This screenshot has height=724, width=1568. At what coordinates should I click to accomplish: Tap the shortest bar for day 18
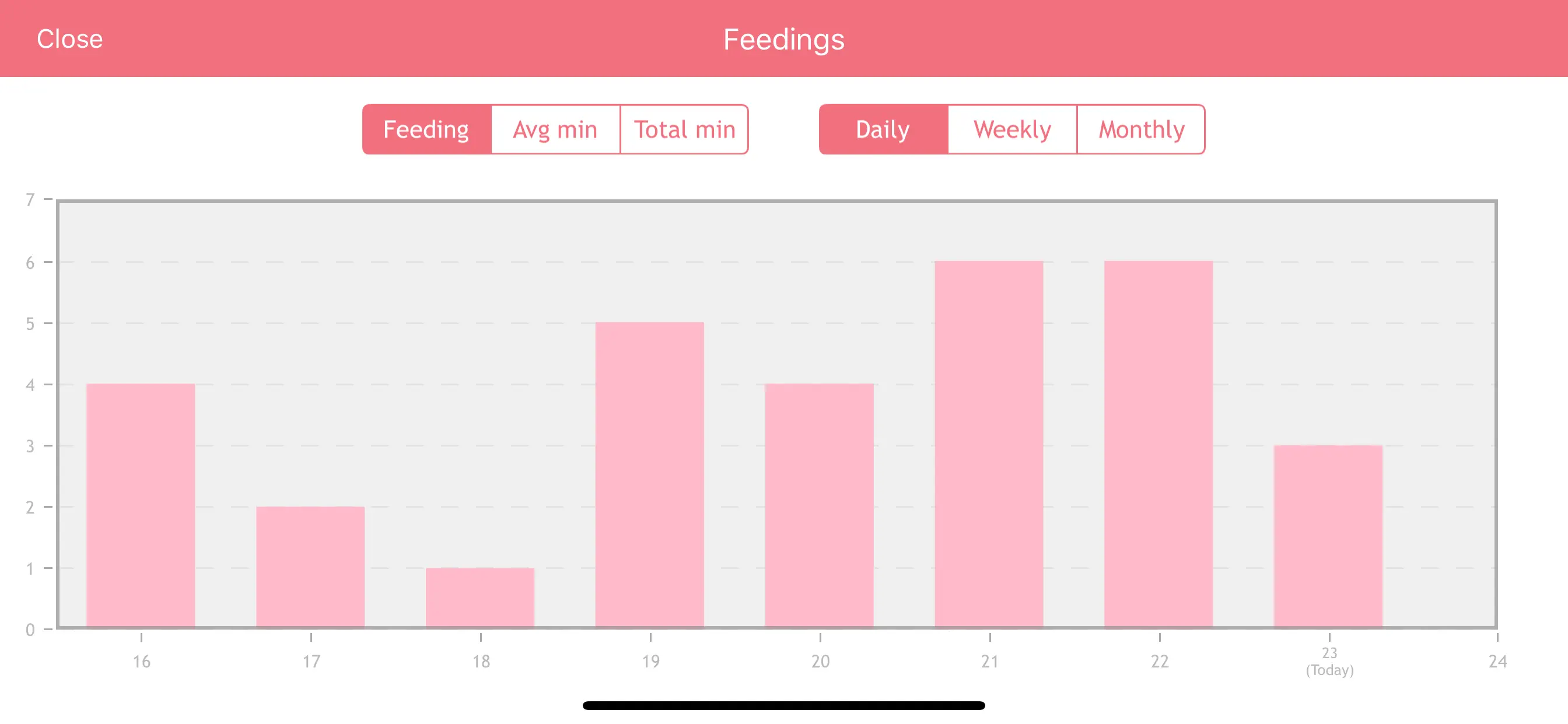480,598
